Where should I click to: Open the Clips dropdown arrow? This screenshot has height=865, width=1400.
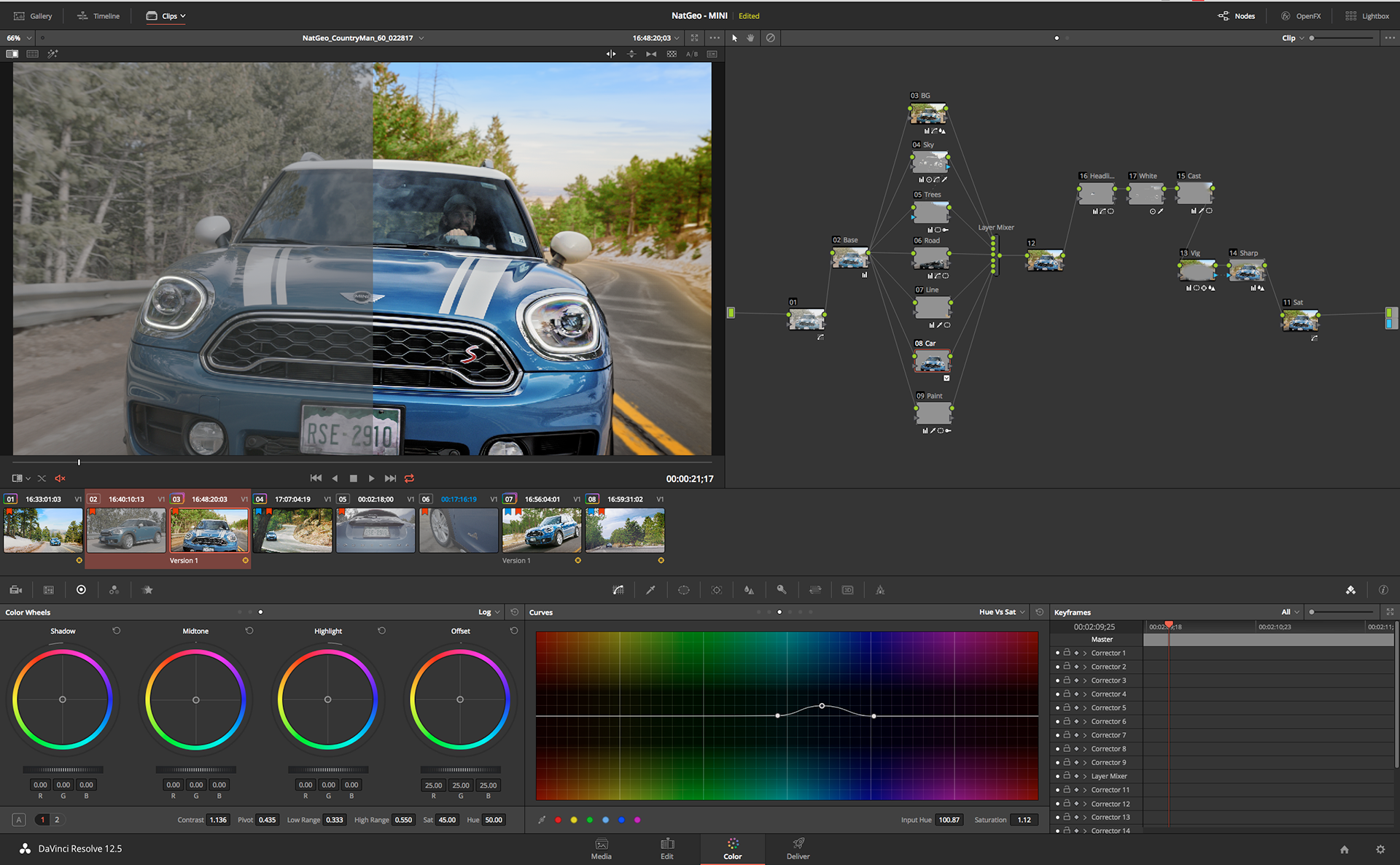point(183,16)
